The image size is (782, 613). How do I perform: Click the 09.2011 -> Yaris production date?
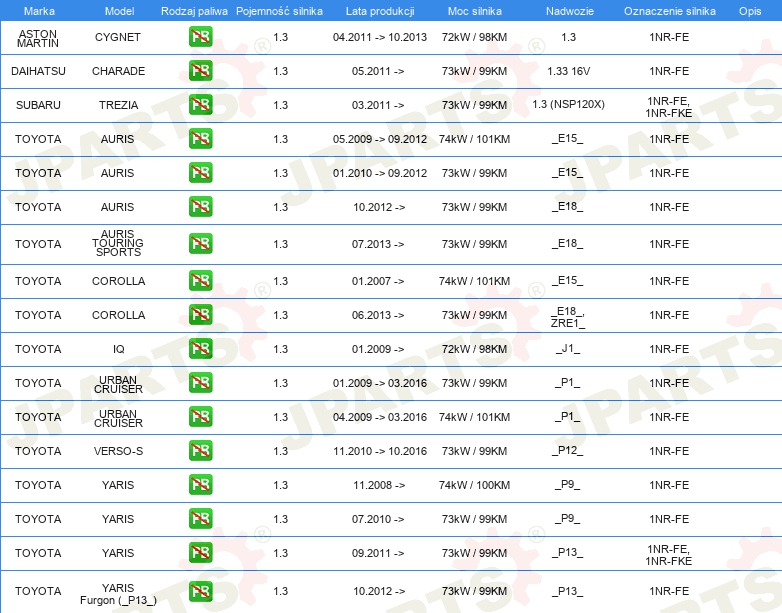click(x=378, y=553)
